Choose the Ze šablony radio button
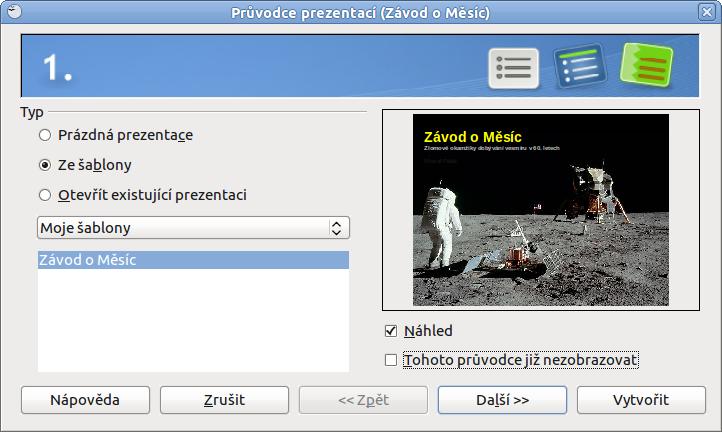 pyautogui.click(x=44, y=165)
